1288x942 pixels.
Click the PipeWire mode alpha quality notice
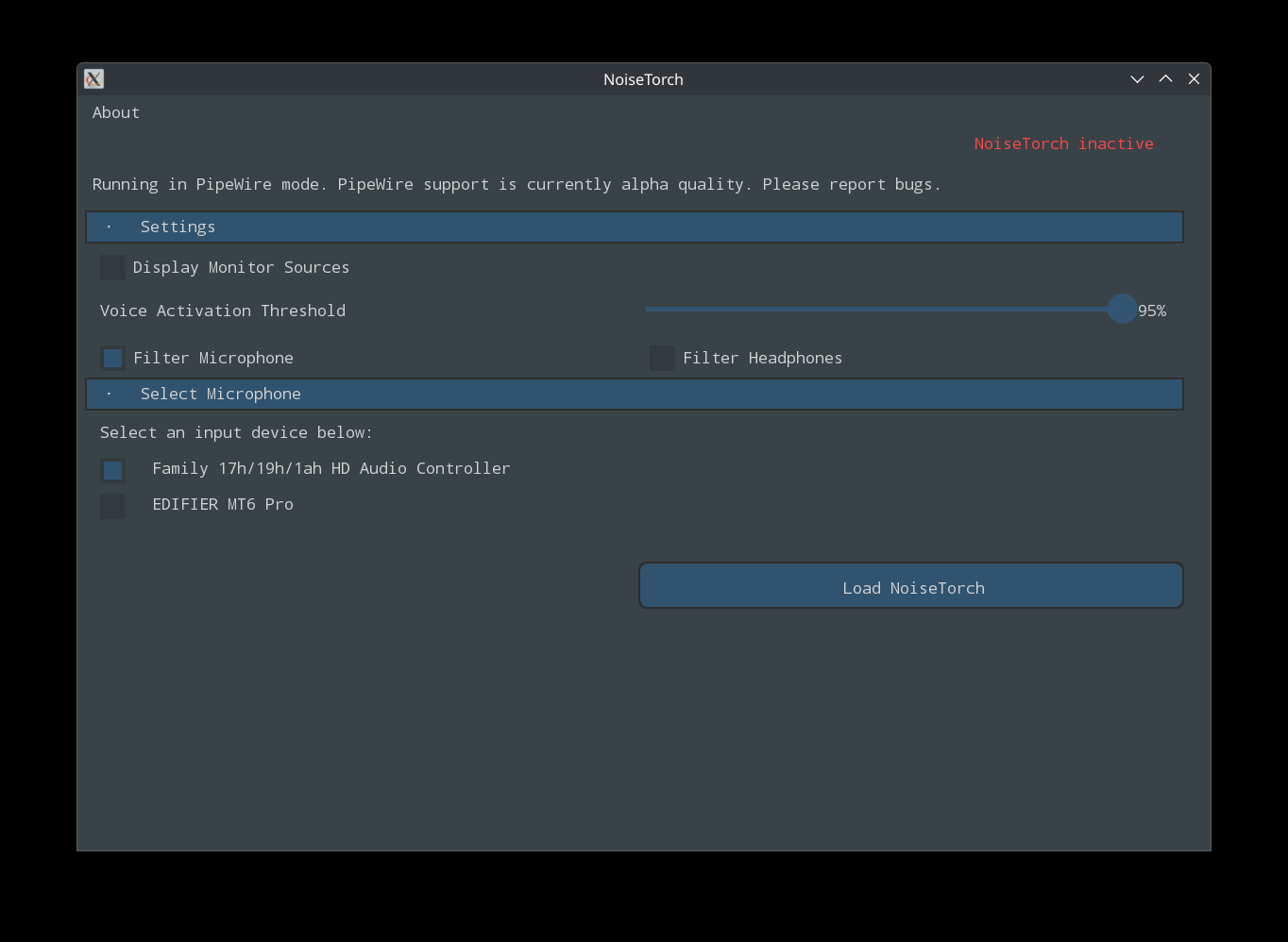point(517,184)
